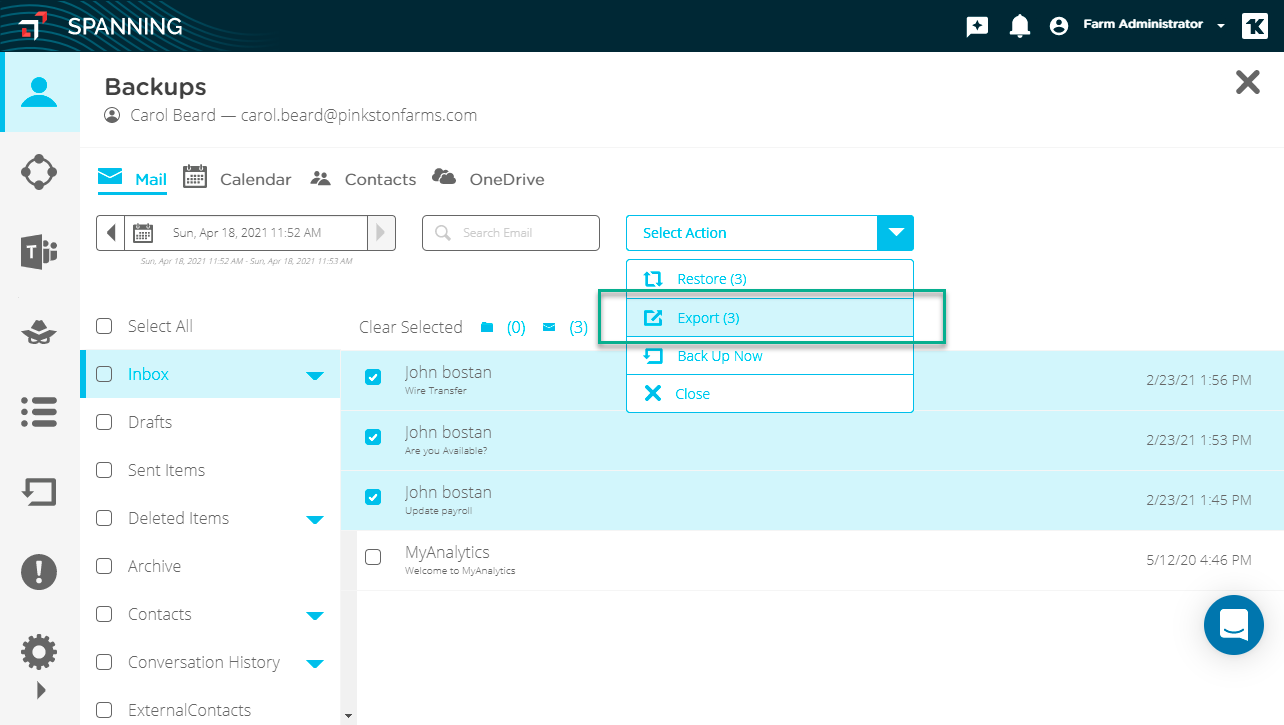The width and height of the screenshot is (1284, 725).
Task: Switch to the Contacts tab
Action: (363, 179)
